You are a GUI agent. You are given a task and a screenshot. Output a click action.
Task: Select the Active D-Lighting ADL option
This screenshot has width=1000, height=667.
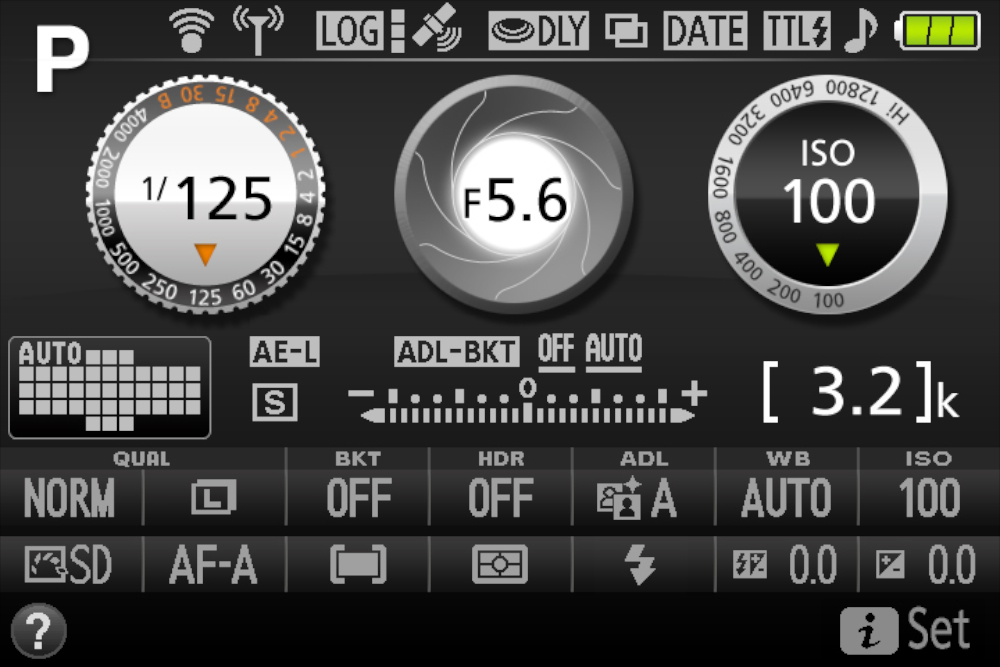coord(643,498)
